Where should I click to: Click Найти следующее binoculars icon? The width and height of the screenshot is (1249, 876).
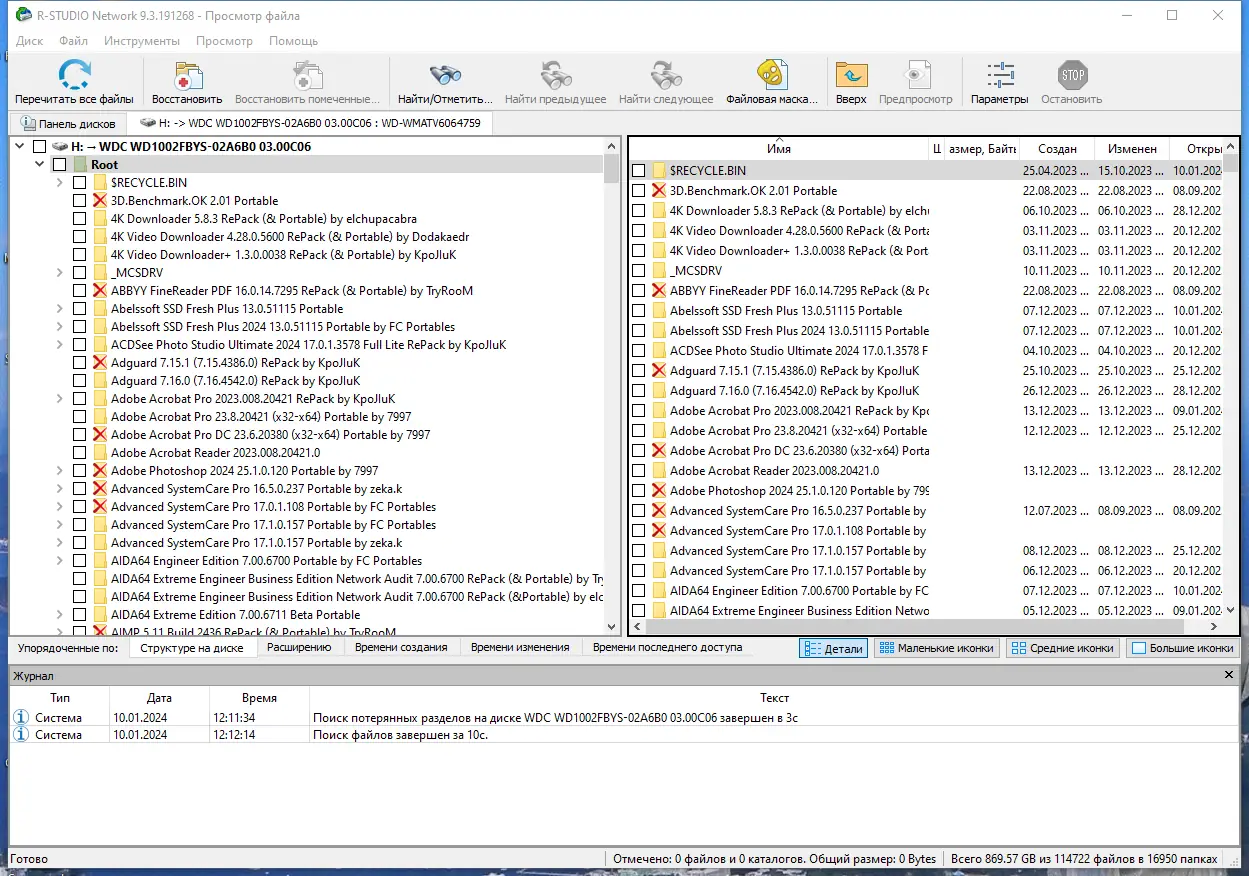(x=665, y=75)
